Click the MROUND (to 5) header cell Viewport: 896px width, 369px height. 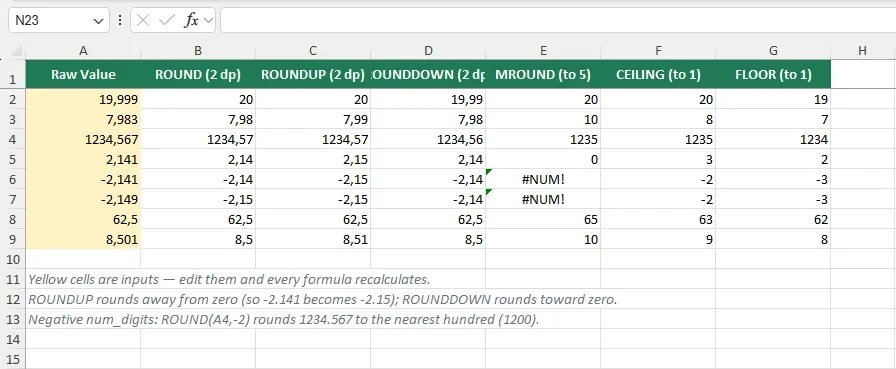point(543,74)
